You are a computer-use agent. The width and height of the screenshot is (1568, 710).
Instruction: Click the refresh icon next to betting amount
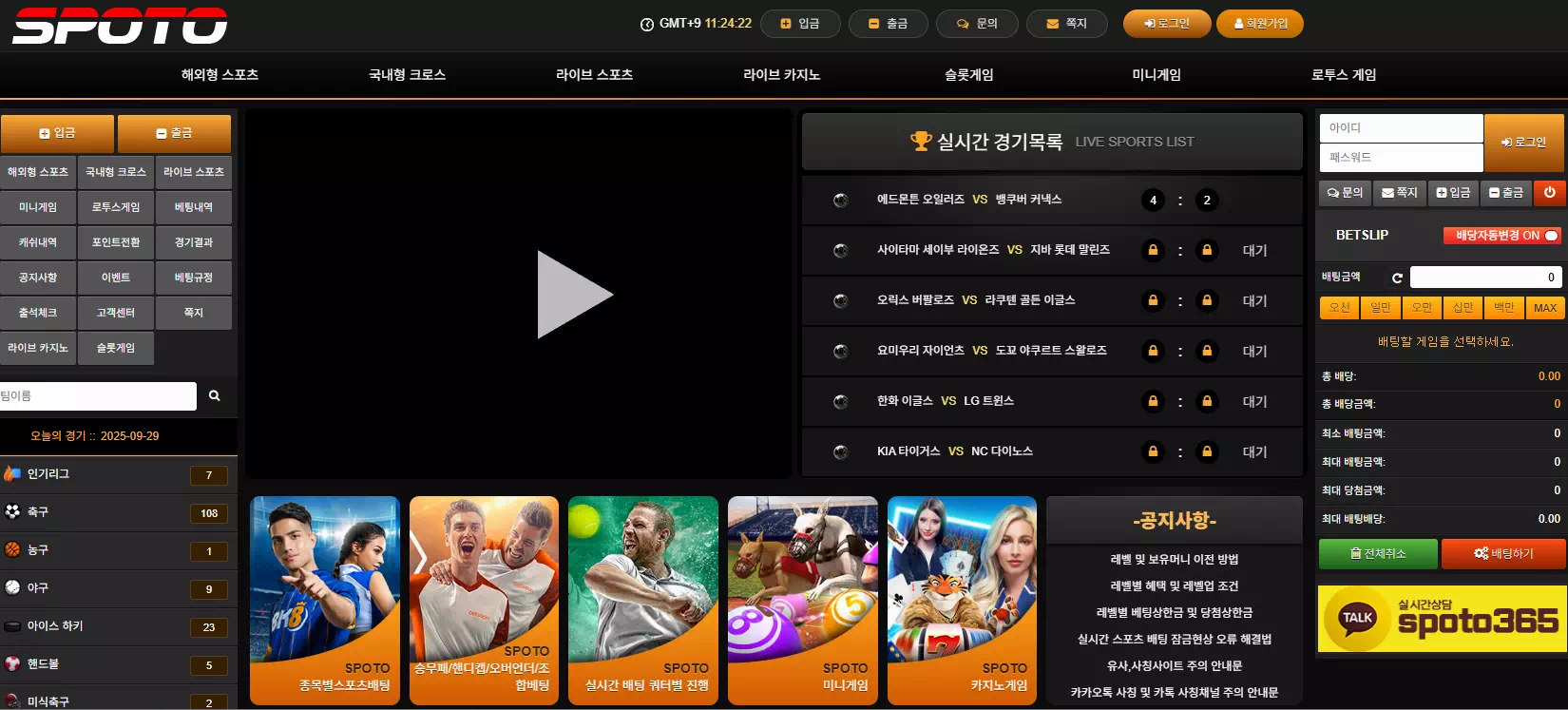1397,278
